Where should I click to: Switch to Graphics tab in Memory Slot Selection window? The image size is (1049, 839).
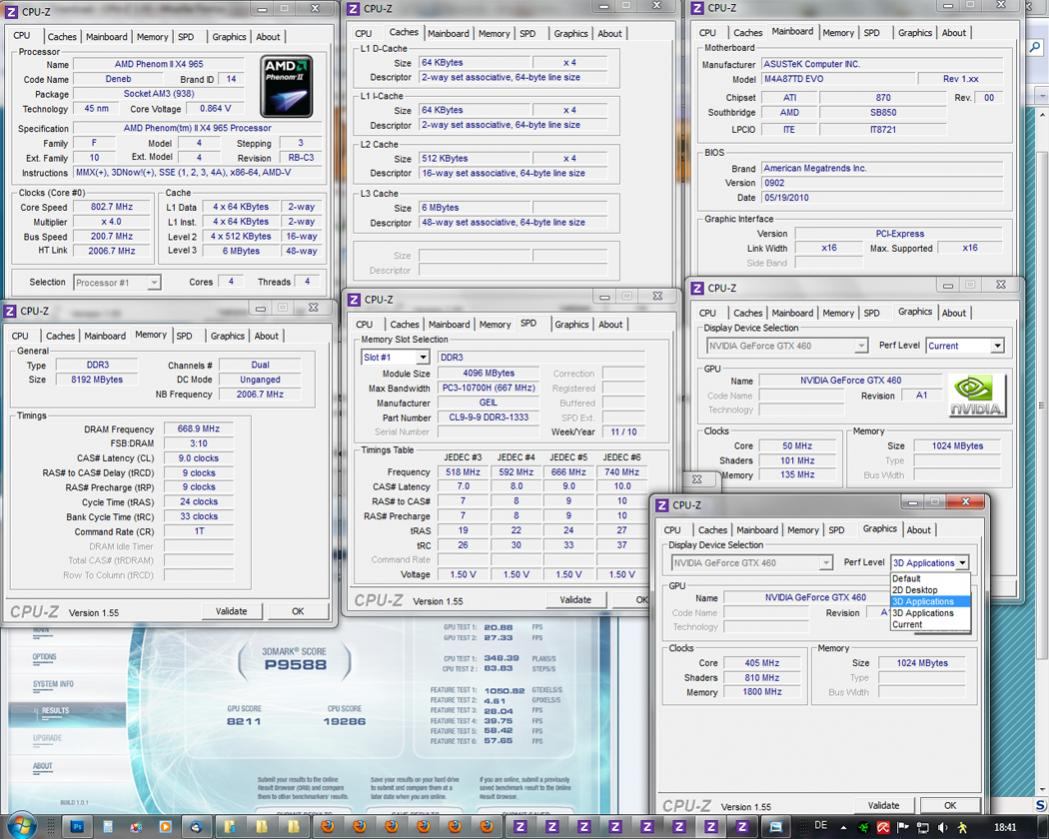point(571,324)
